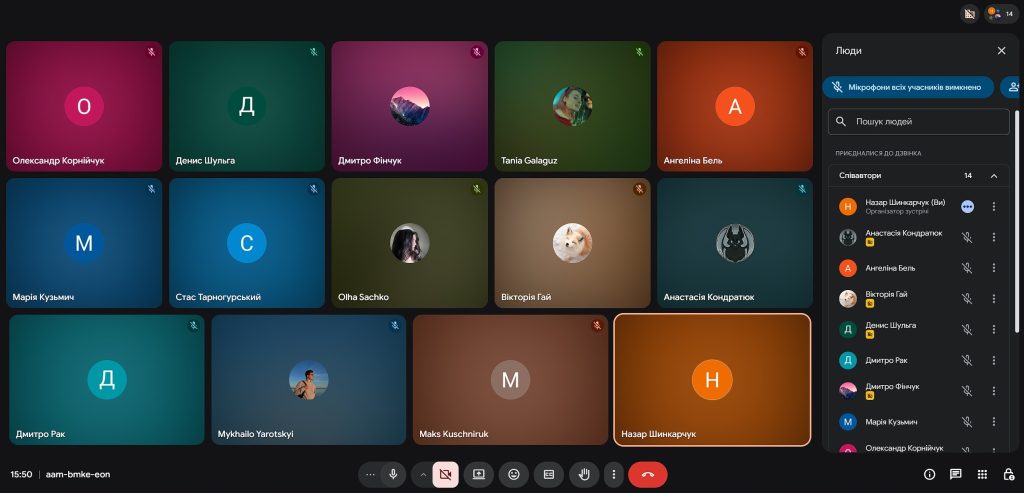Toggle closed captions
The image size is (1024, 493).
tap(549, 474)
